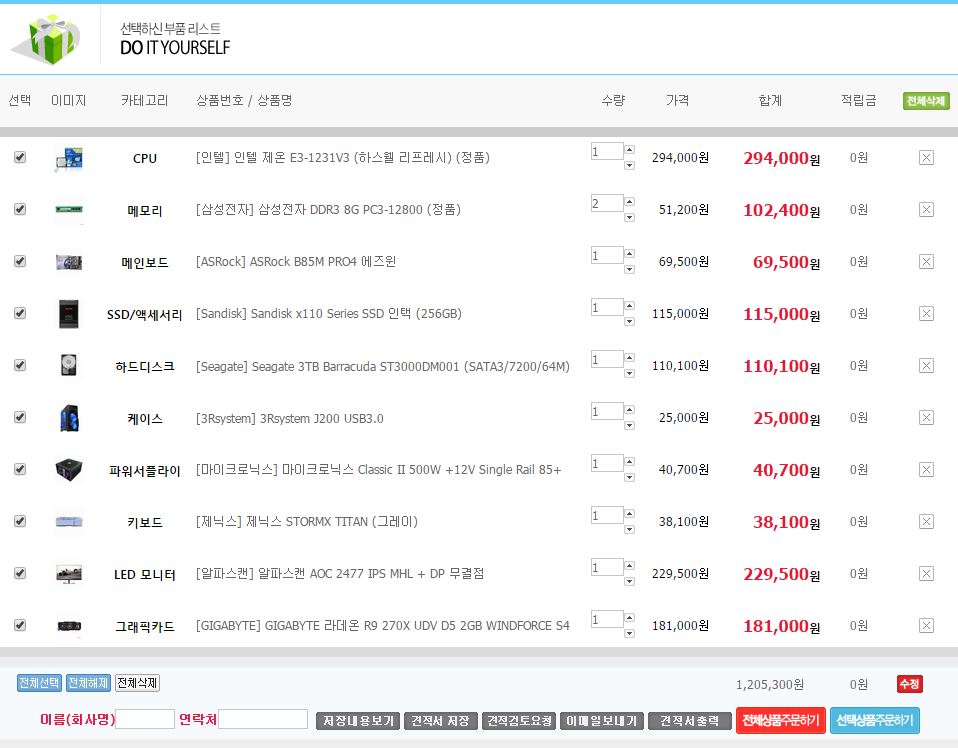Viewport: 958px width, 748px height.
Task: Remove the CPU row with its X icon
Action: pyautogui.click(x=925, y=158)
